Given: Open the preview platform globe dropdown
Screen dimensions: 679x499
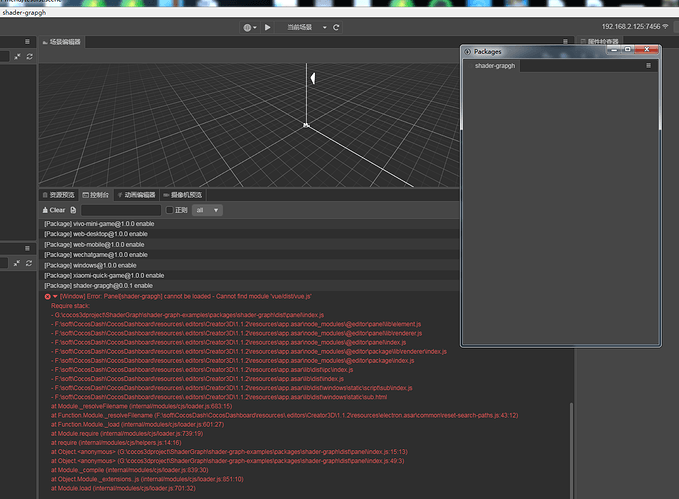Looking at the screenshot, I should [249, 27].
